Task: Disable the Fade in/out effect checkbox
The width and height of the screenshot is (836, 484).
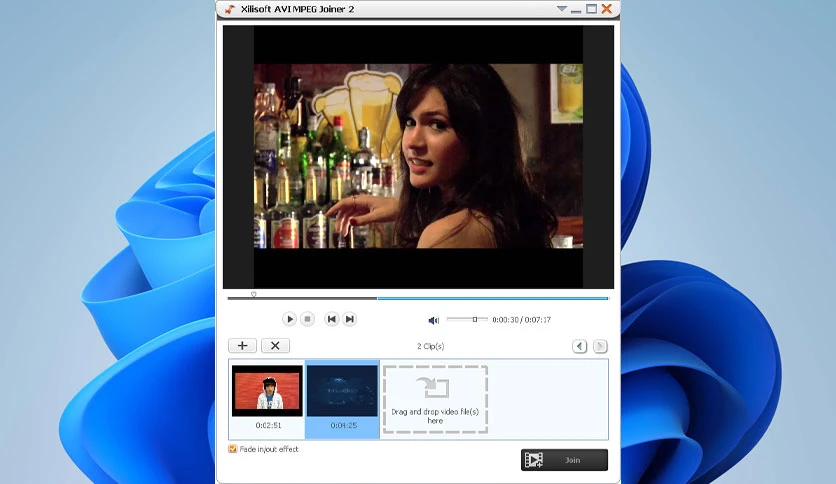Action: click(x=233, y=449)
